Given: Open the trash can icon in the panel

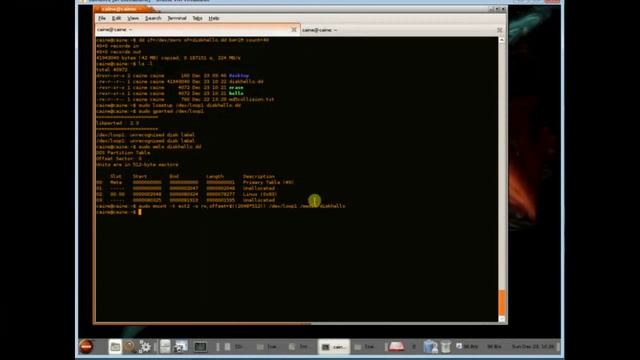Looking at the screenshot, I should coord(445,347).
